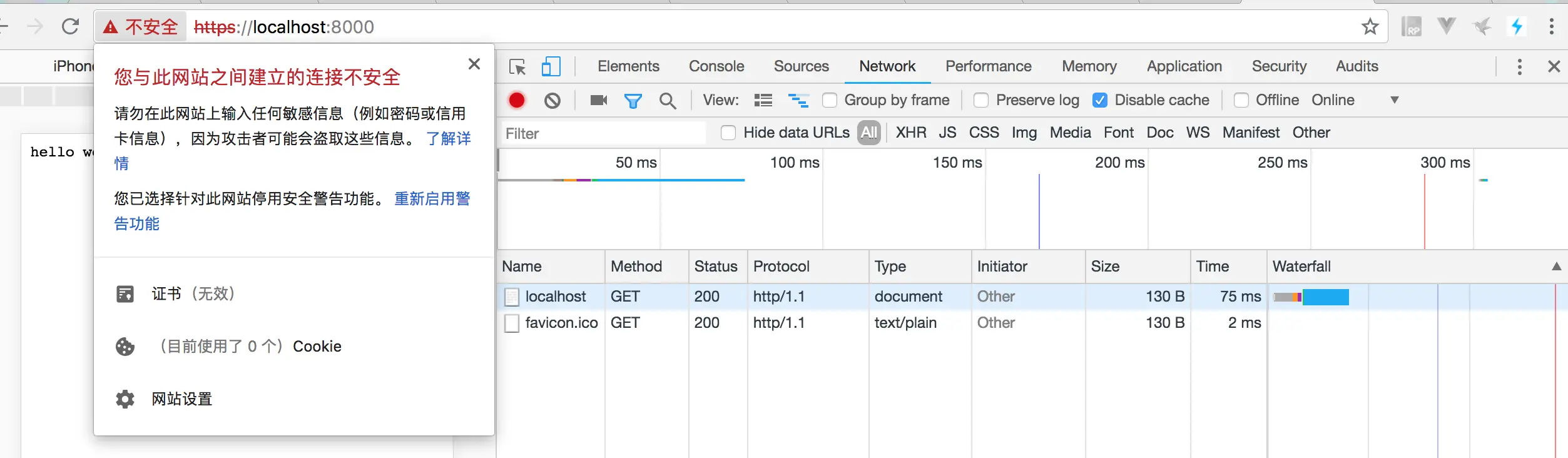1568x458 pixels.
Task: Click the capture screenshots camera icon
Action: pyautogui.click(x=599, y=100)
